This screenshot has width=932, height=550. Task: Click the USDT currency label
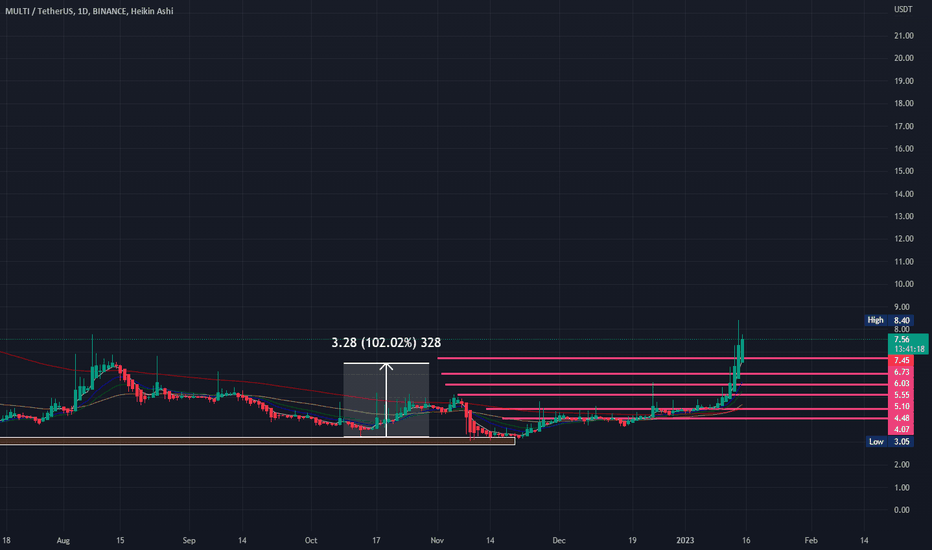click(903, 9)
